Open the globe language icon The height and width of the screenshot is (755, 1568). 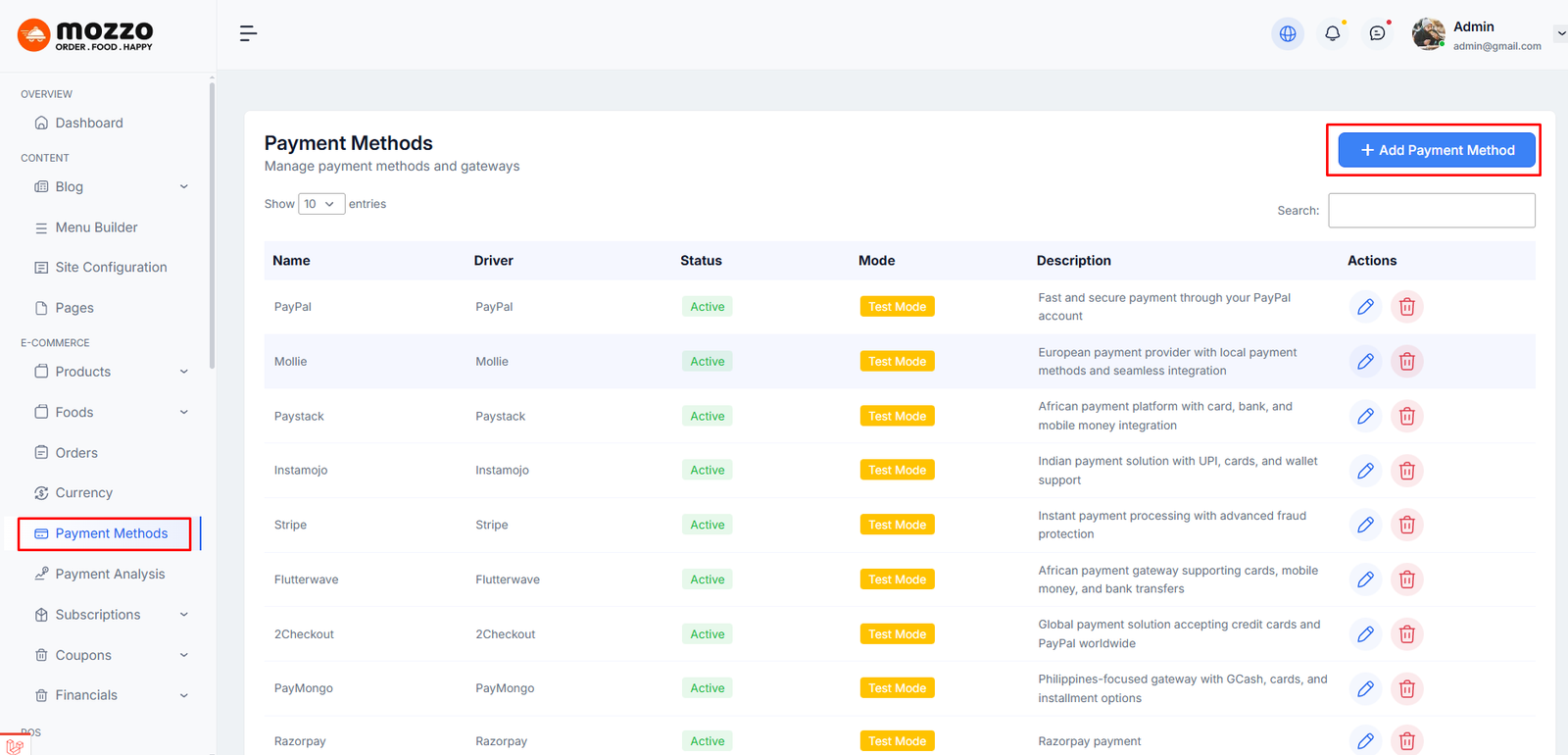[1288, 33]
